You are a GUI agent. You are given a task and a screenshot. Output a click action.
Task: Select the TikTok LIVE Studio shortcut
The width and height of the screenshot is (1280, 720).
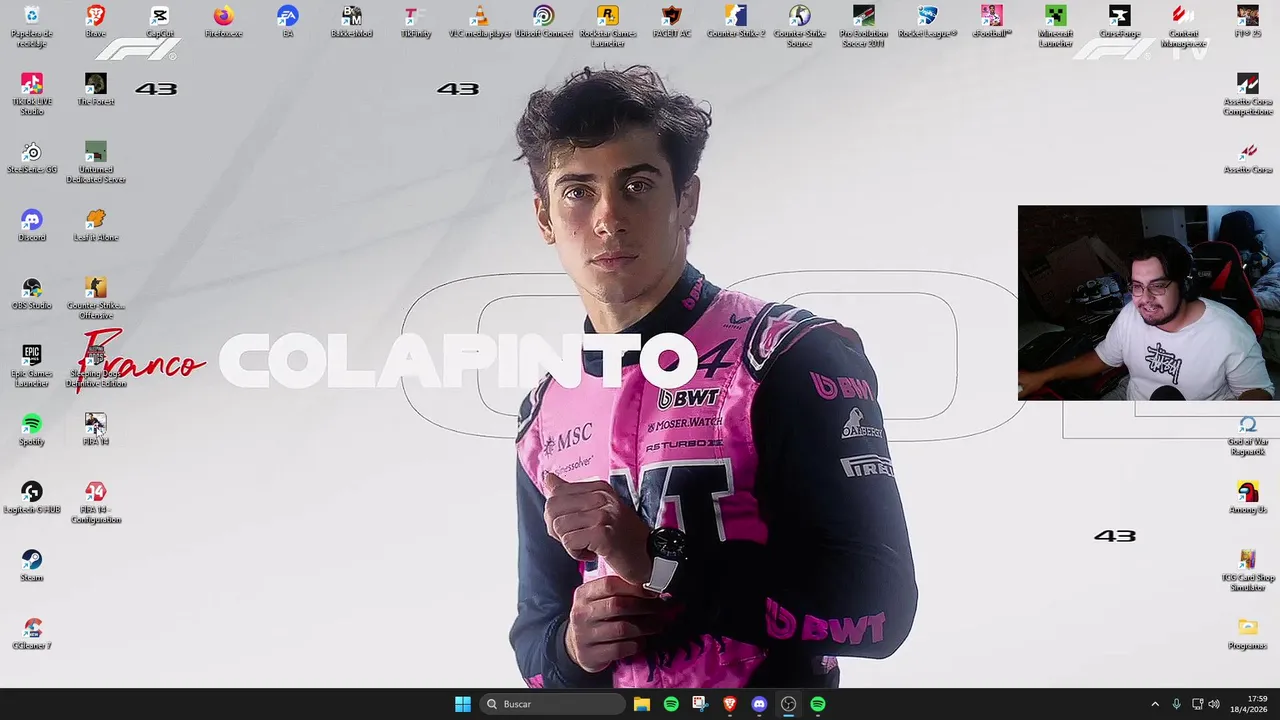31,94
